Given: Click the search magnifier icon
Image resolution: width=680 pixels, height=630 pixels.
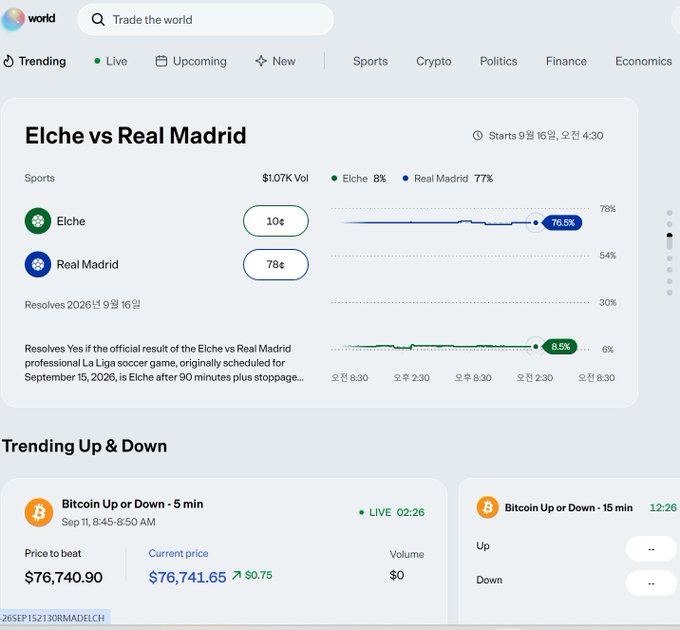Looking at the screenshot, I should click(x=98, y=20).
